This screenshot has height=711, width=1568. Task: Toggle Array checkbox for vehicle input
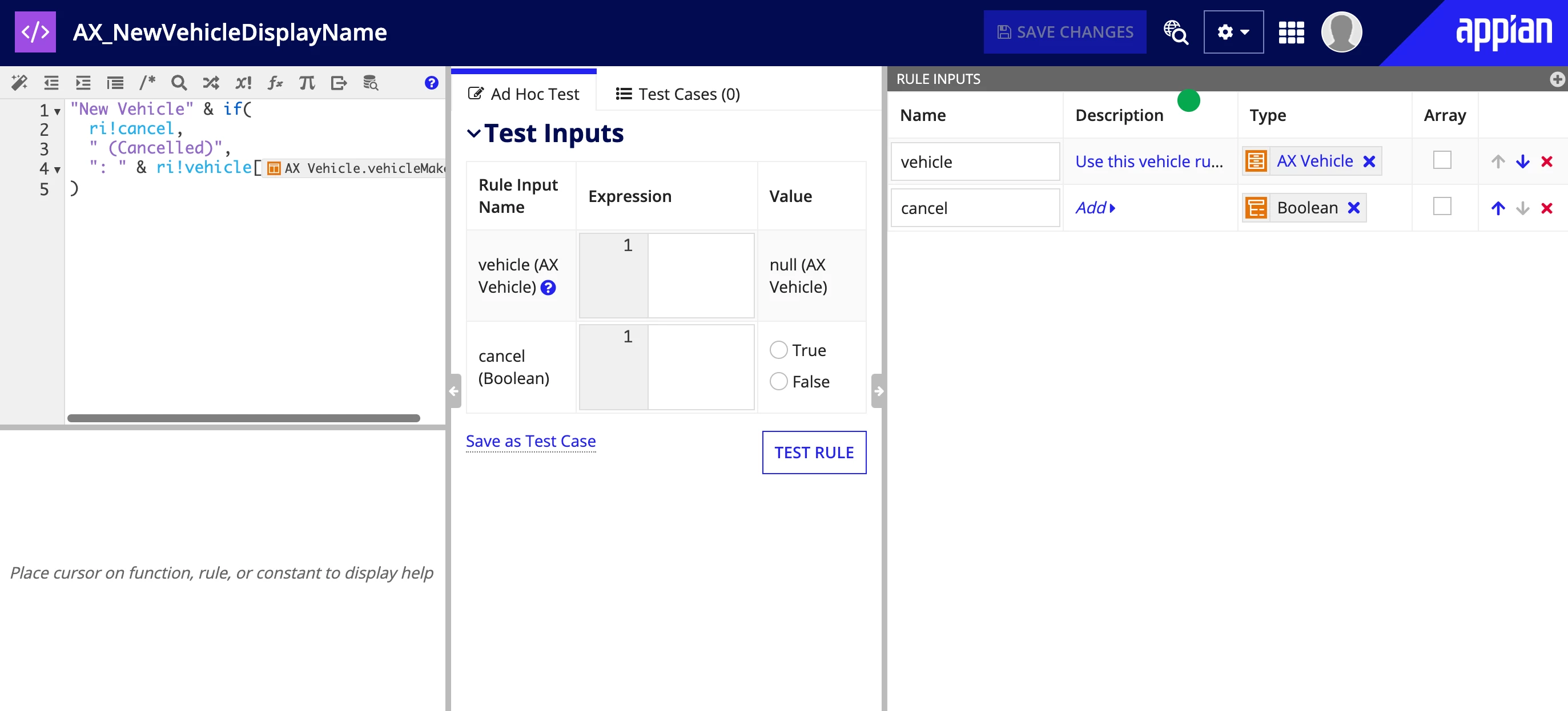point(1442,160)
